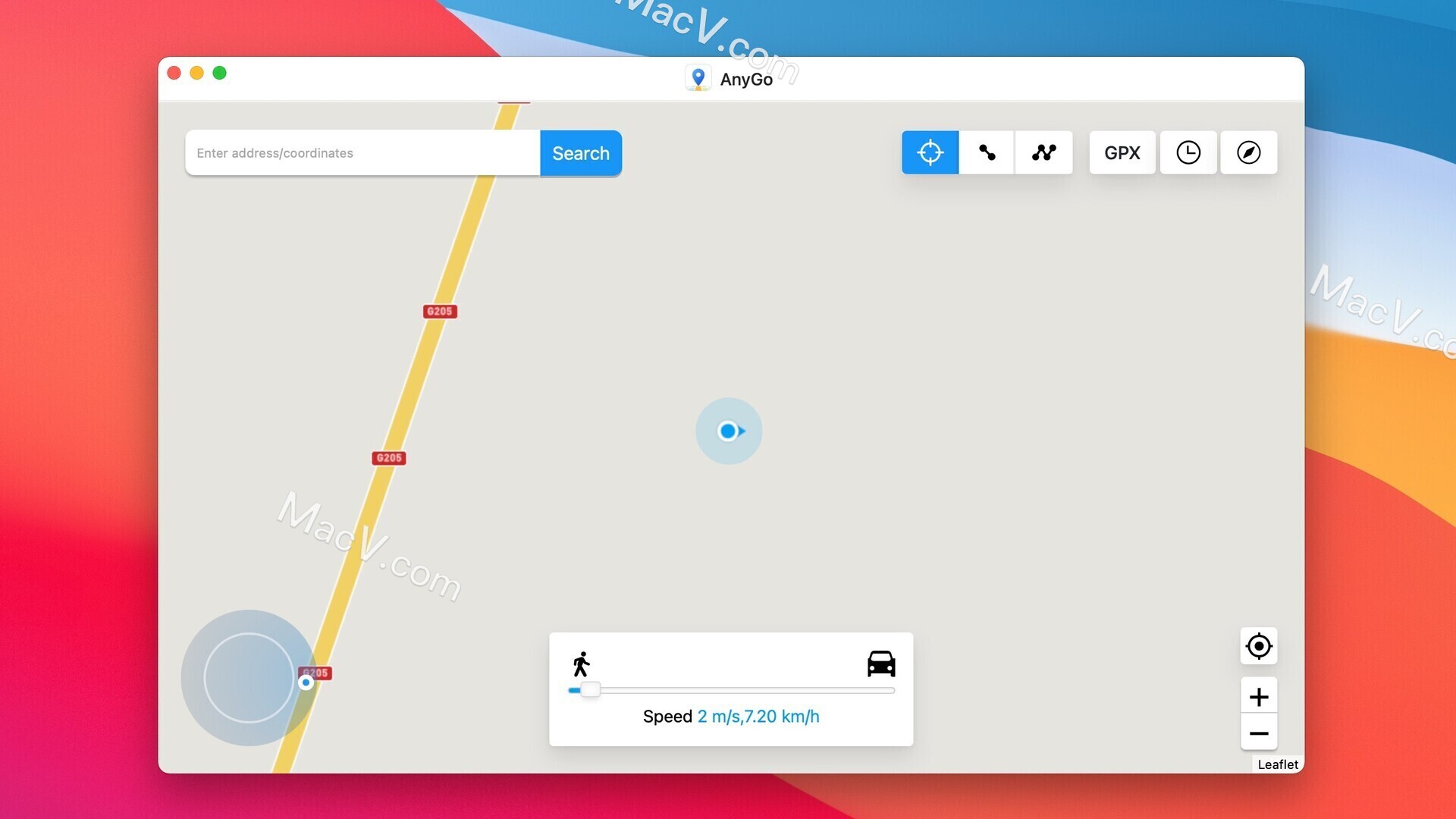
Task: Toggle walking mode speed setting
Action: click(x=579, y=662)
